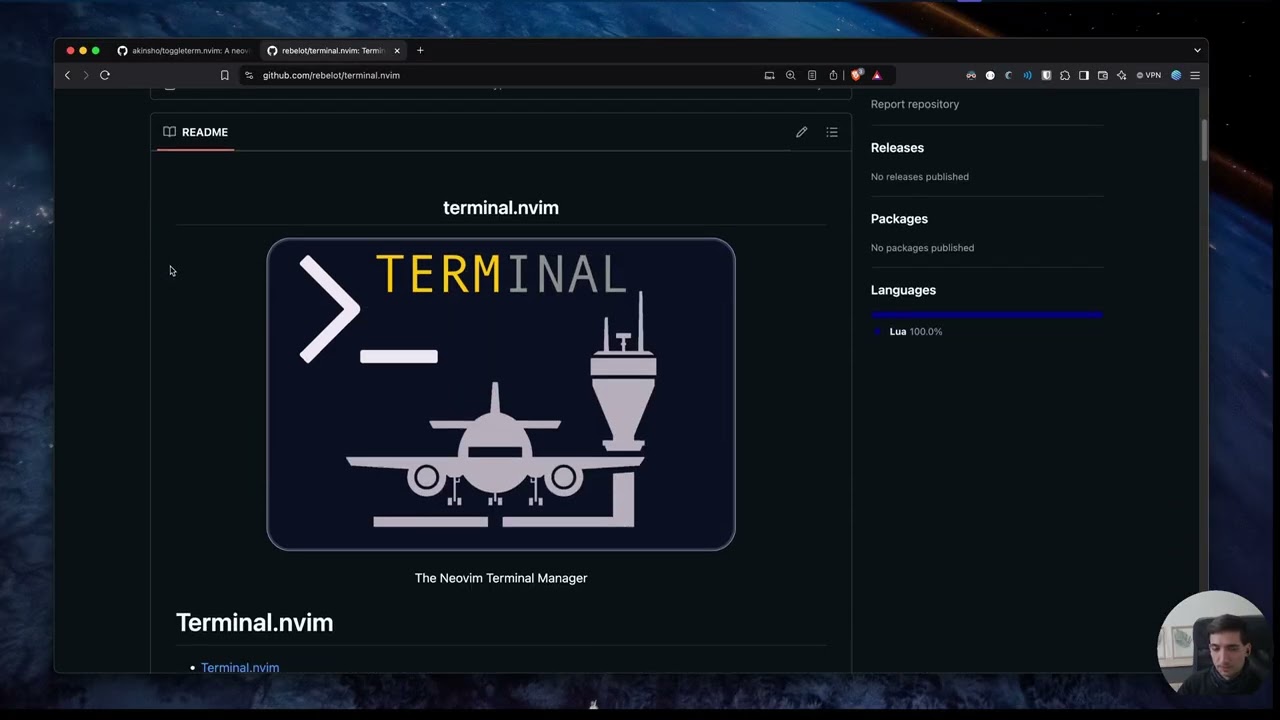Image resolution: width=1280 pixels, height=720 pixels.
Task: Open the README outline list icon
Action: pyautogui.click(x=832, y=132)
